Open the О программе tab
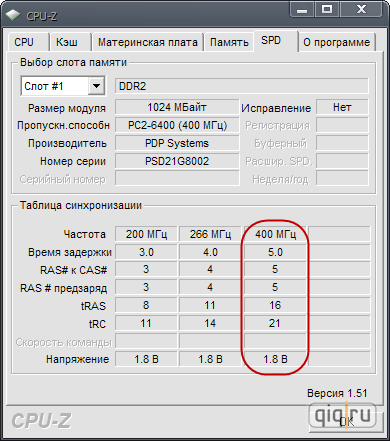This screenshot has height=441, width=390. 337,42
